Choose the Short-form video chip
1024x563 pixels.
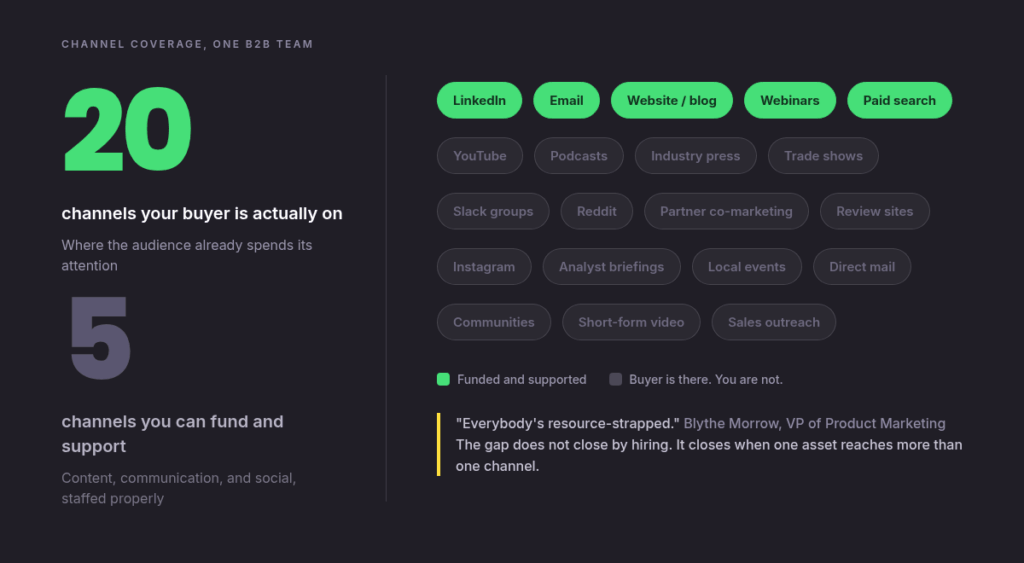click(x=631, y=322)
